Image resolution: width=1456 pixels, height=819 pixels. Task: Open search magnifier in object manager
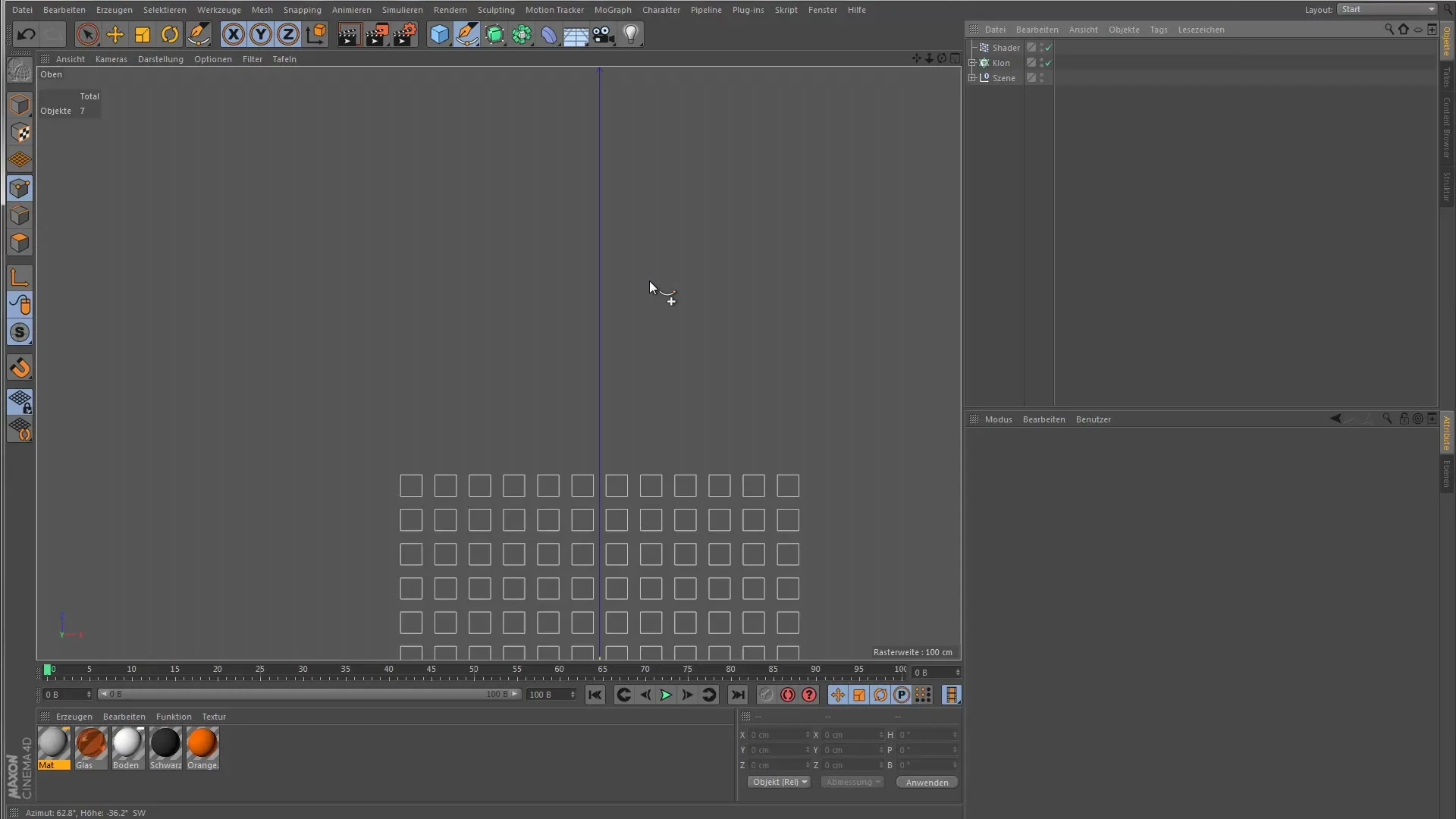pos(1389,29)
